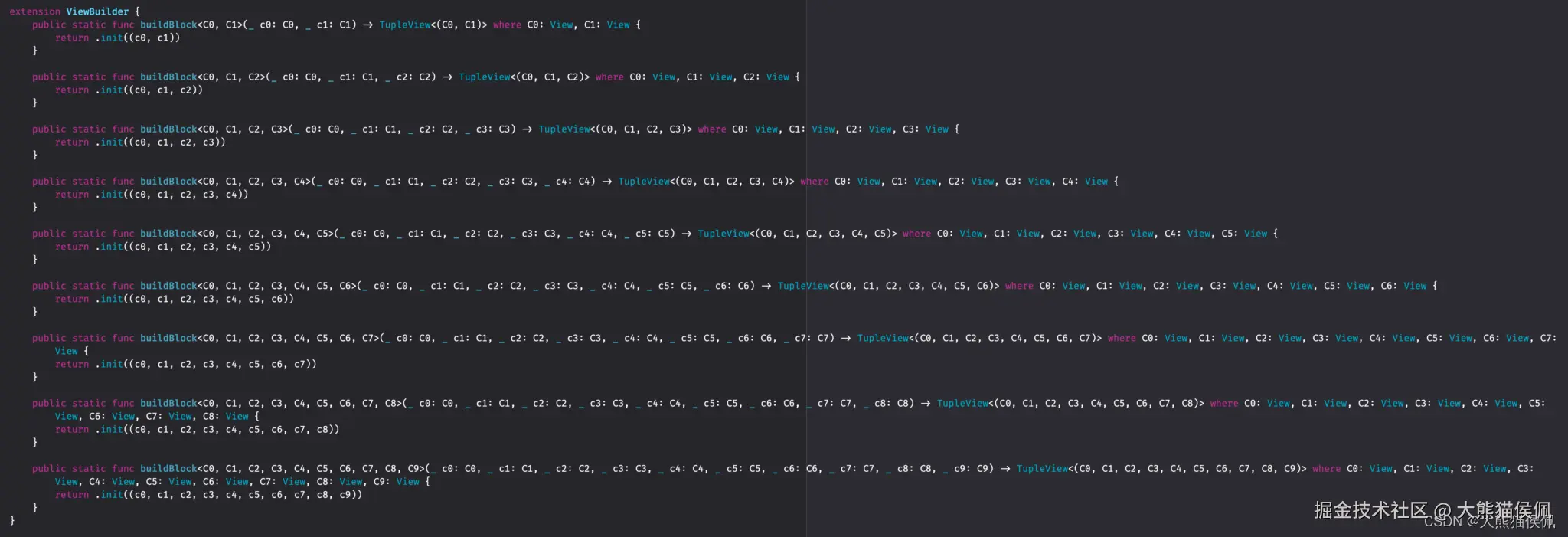Click the return line ending in 'c7, c8))'

[198, 429]
